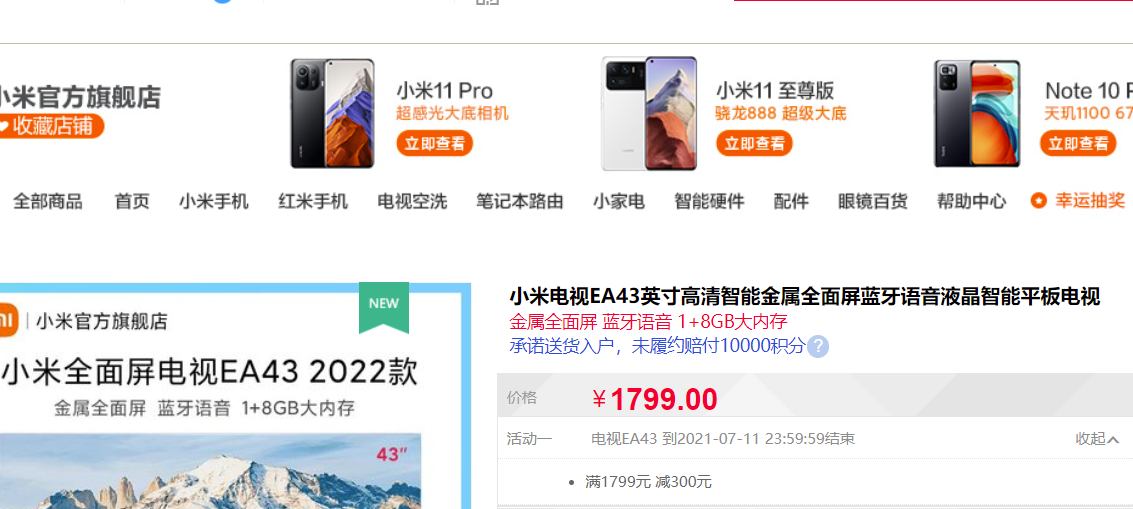Click 立即查看 under Note 10 Pro

tap(1078, 143)
